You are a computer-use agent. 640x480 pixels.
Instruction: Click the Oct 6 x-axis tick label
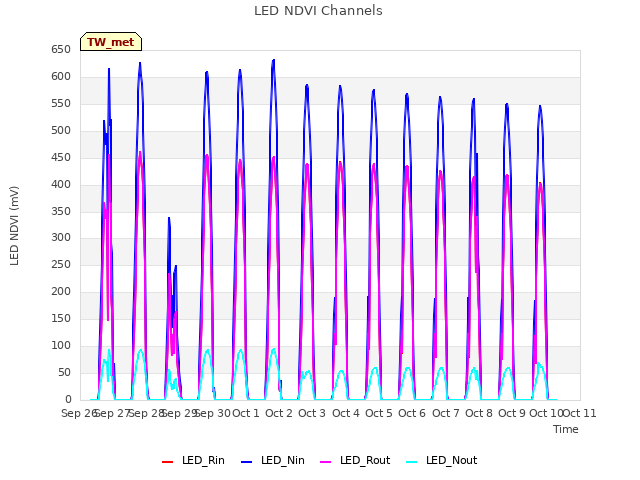412,413
